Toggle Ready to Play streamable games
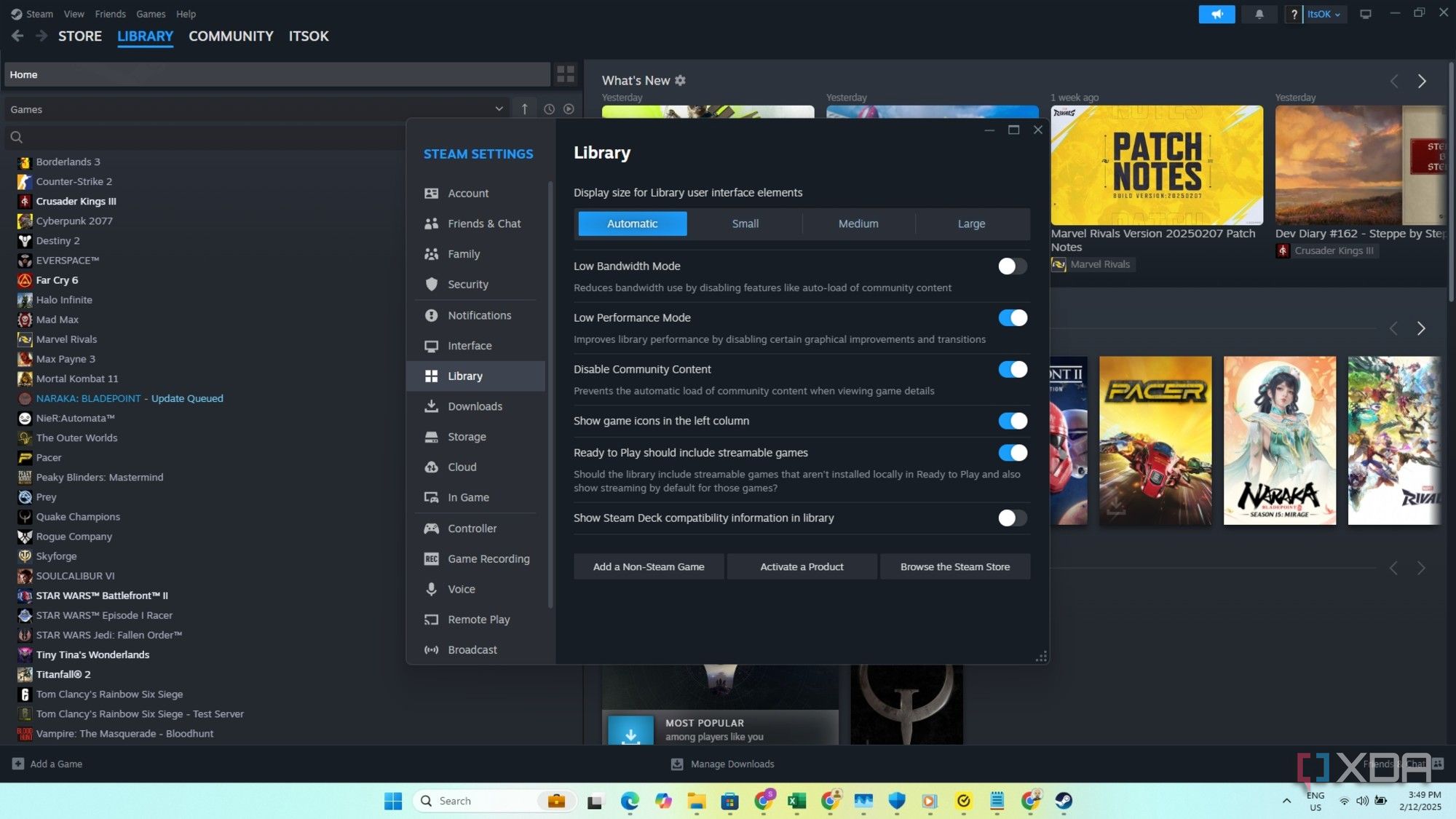 pyautogui.click(x=1012, y=453)
